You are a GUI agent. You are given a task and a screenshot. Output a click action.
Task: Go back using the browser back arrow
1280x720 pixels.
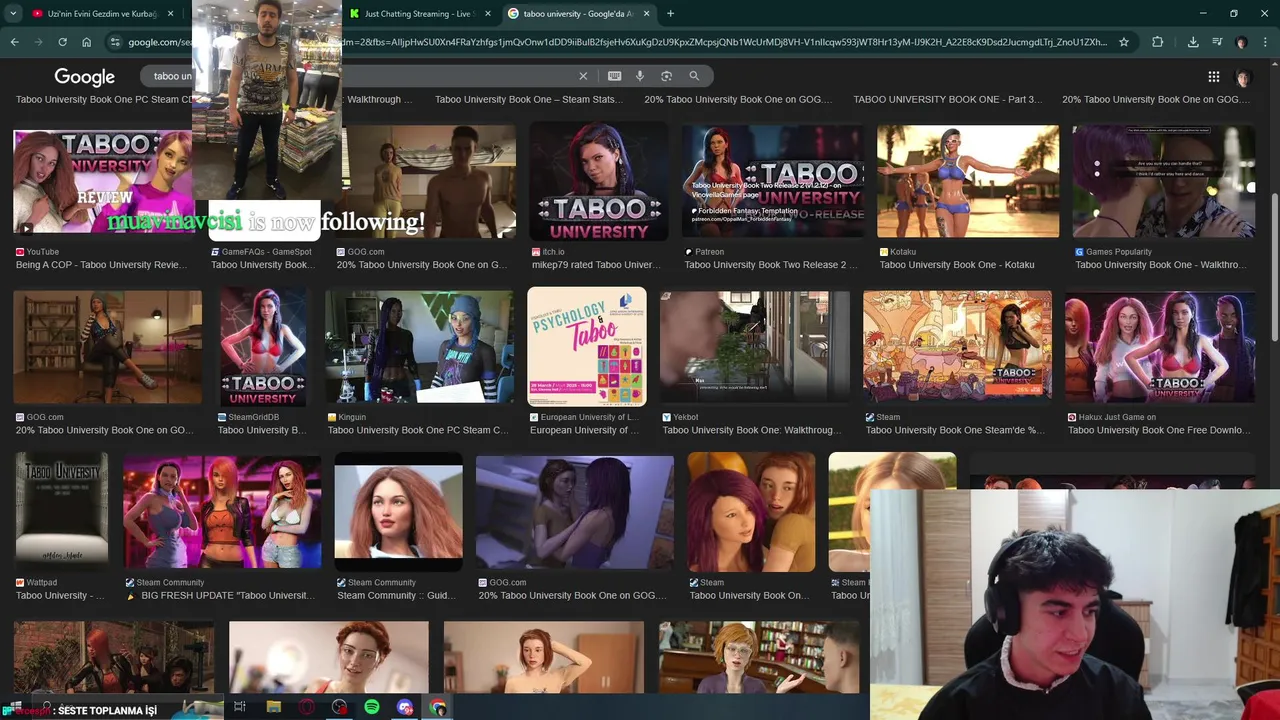point(14,42)
